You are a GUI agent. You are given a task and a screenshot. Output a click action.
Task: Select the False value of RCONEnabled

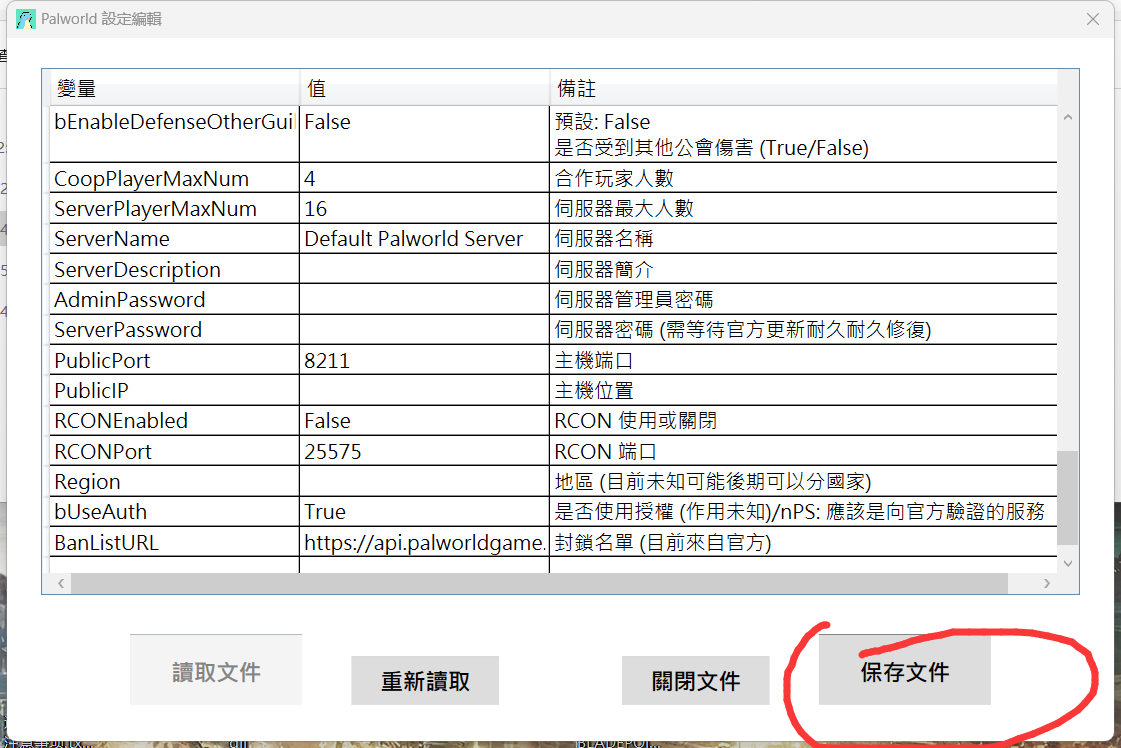coord(425,420)
